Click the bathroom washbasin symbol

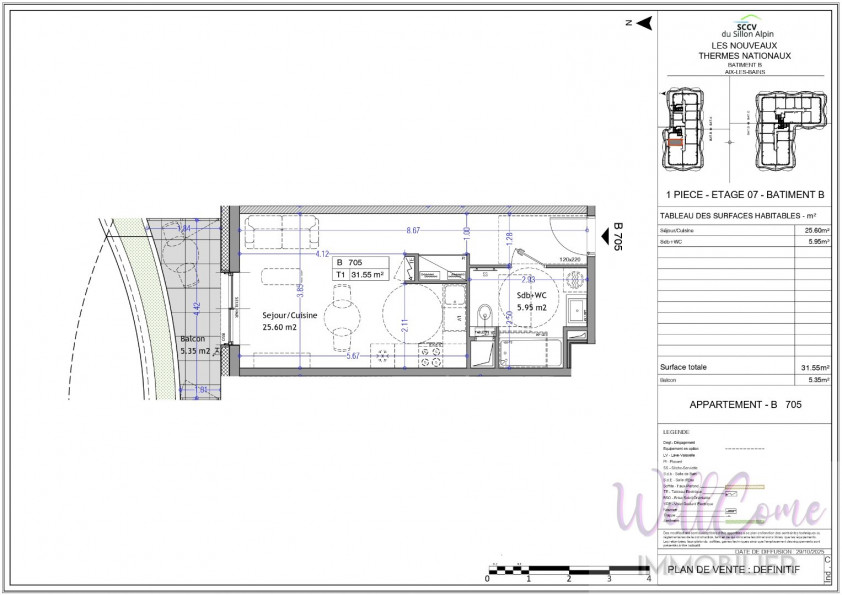578,309
